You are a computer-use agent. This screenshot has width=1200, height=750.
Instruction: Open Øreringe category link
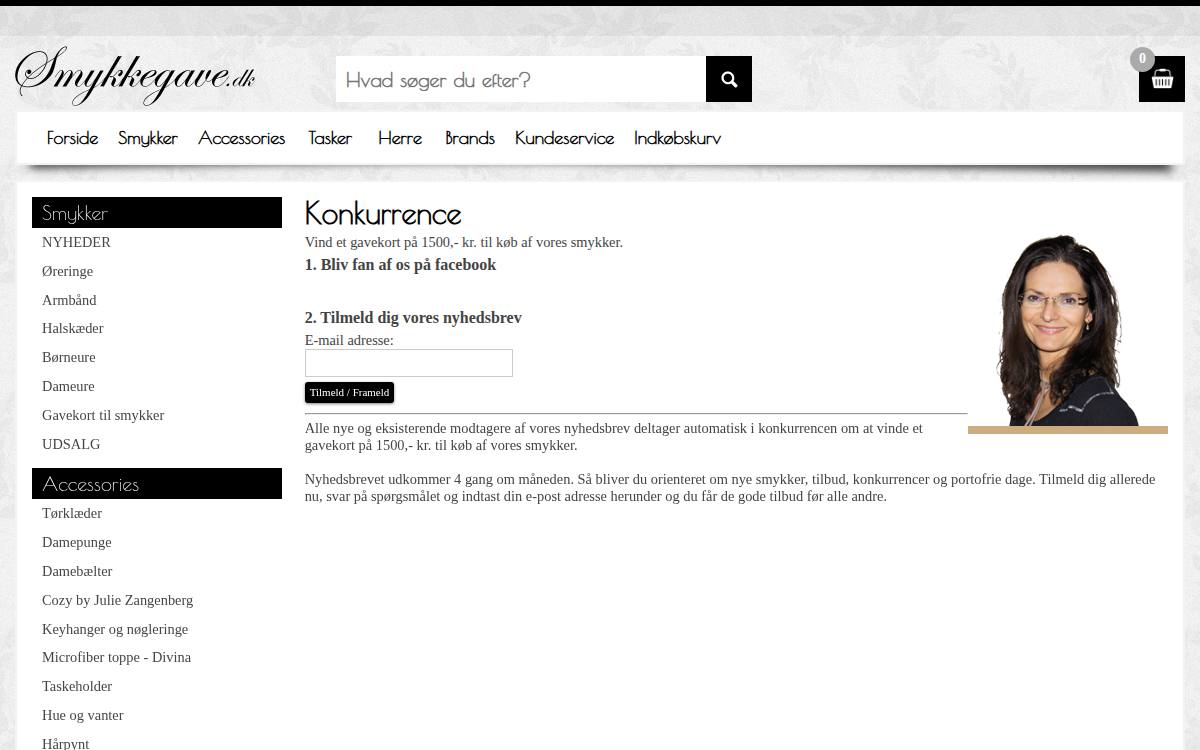(67, 271)
